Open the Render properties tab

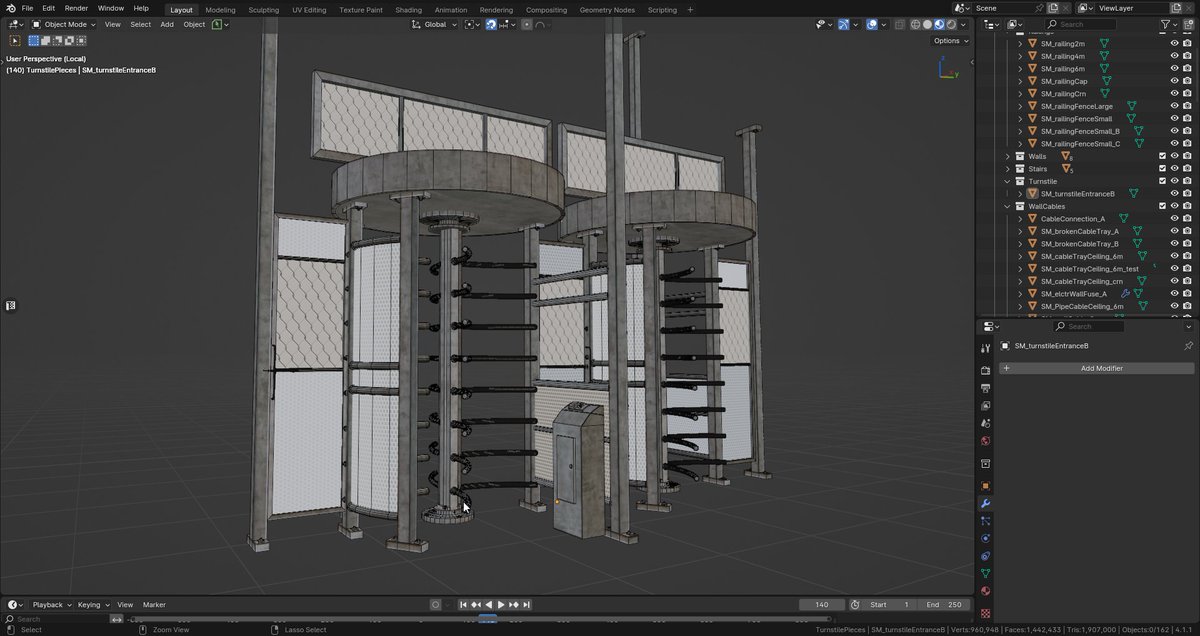tap(985, 370)
